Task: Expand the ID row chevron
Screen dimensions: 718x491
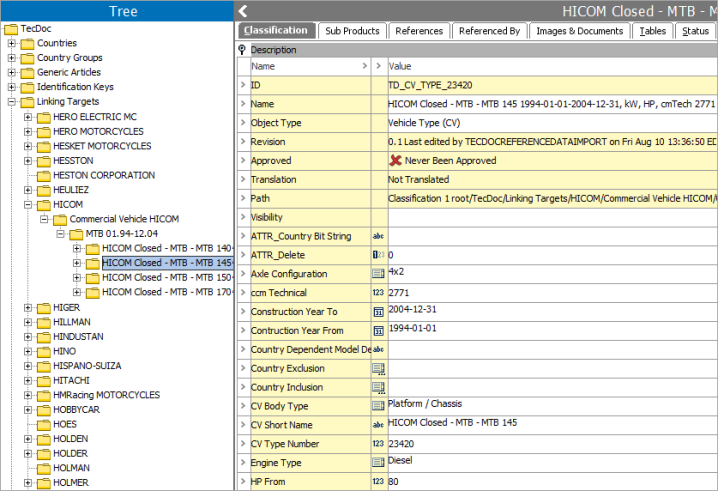Action: (x=243, y=85)
